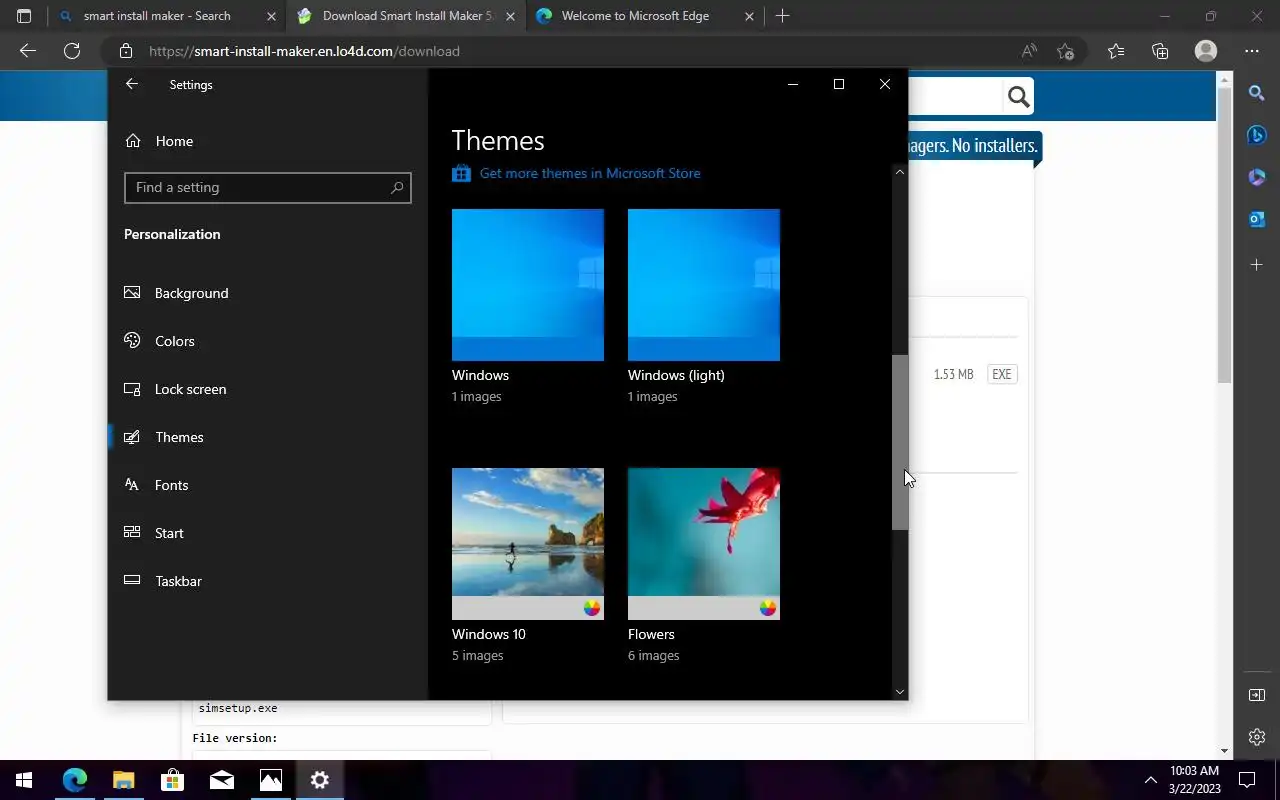
Task: Open Mail from the taskbar
Action: tap(221, 780)
